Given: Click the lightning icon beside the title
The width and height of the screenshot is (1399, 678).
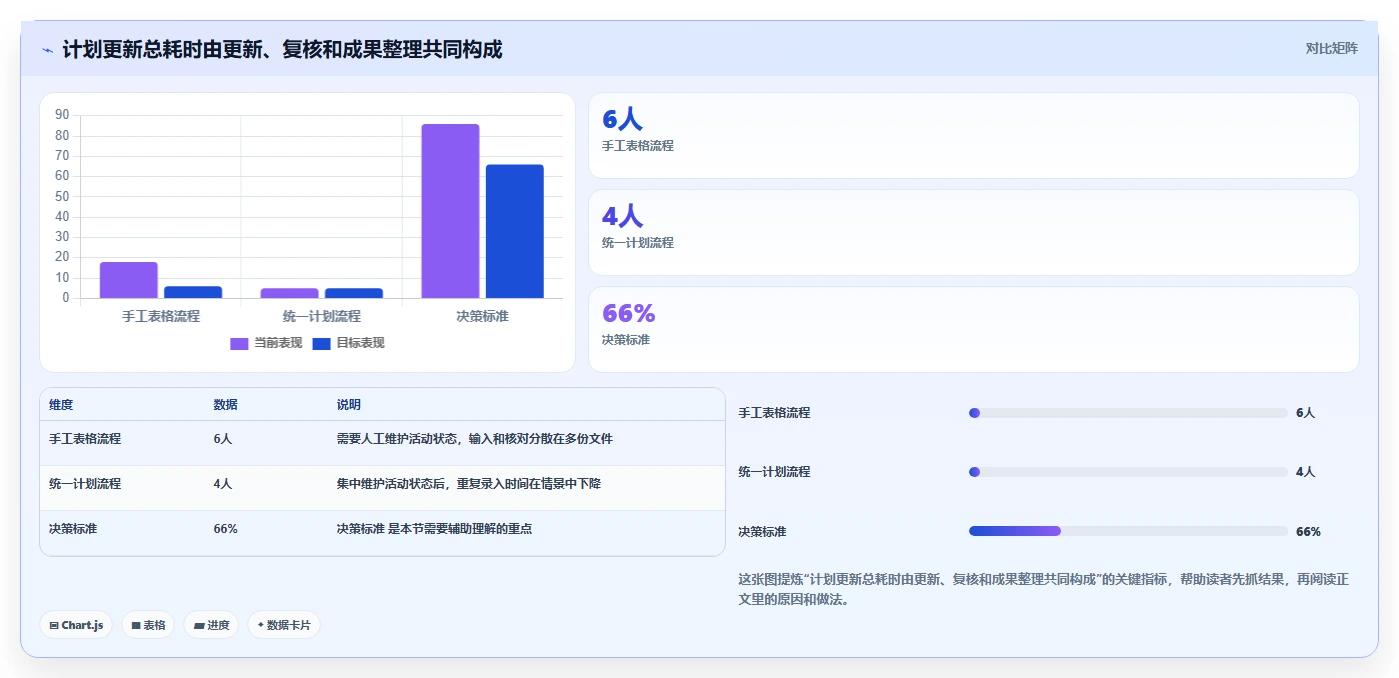Looking at the screenshot, I should click(47, 49).
